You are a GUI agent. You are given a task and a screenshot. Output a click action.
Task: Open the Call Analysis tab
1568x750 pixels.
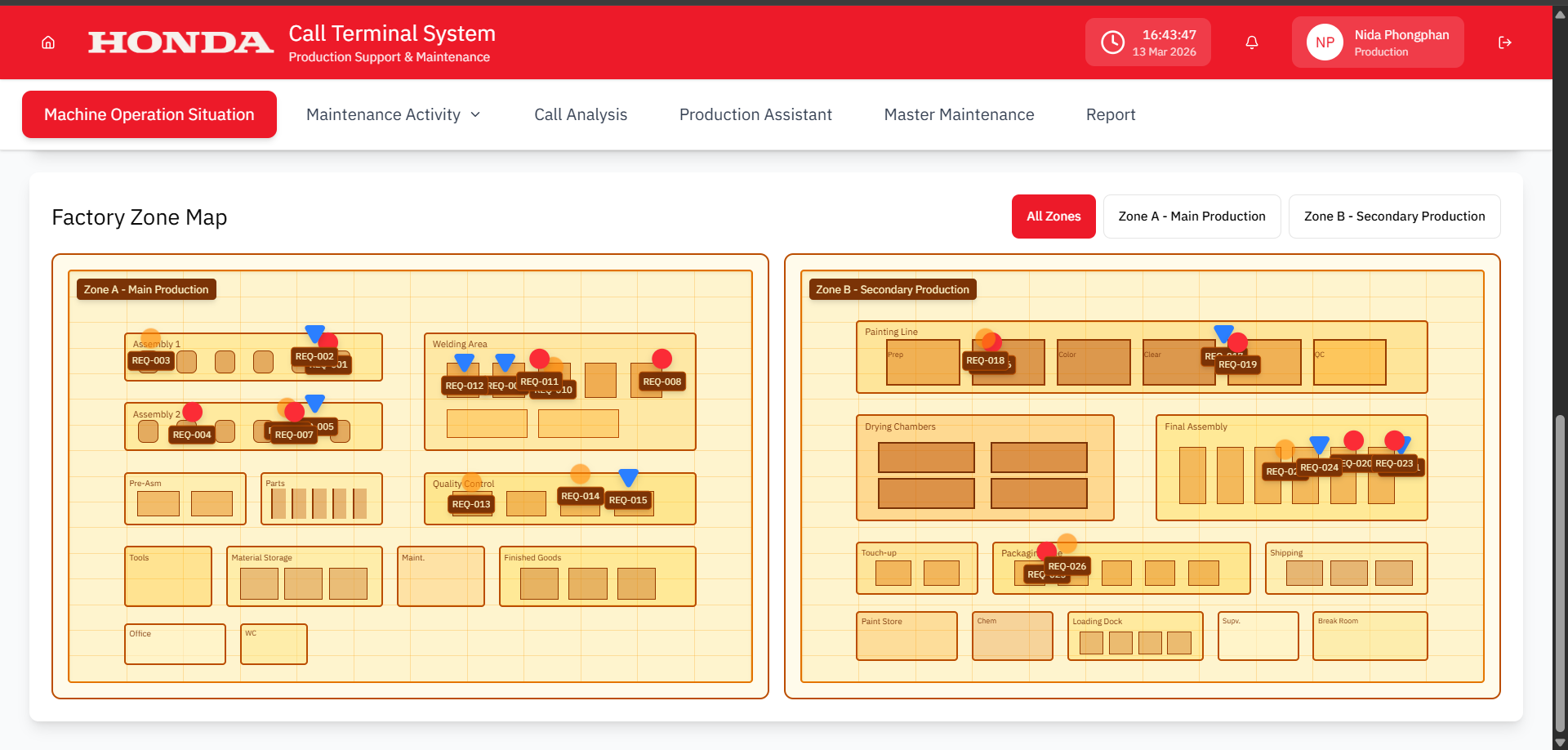tap(581, 115)
